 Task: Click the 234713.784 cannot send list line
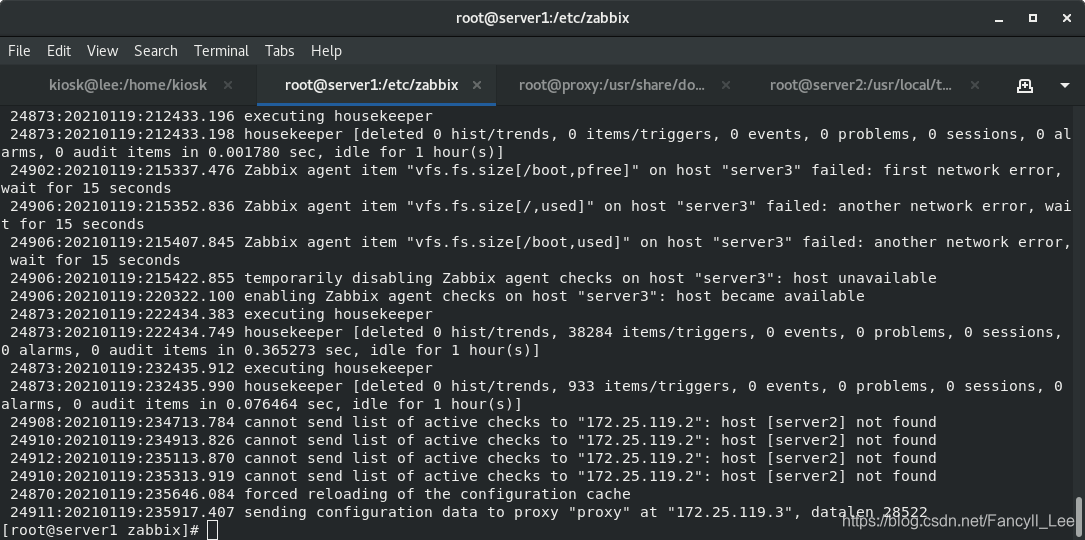473,422
